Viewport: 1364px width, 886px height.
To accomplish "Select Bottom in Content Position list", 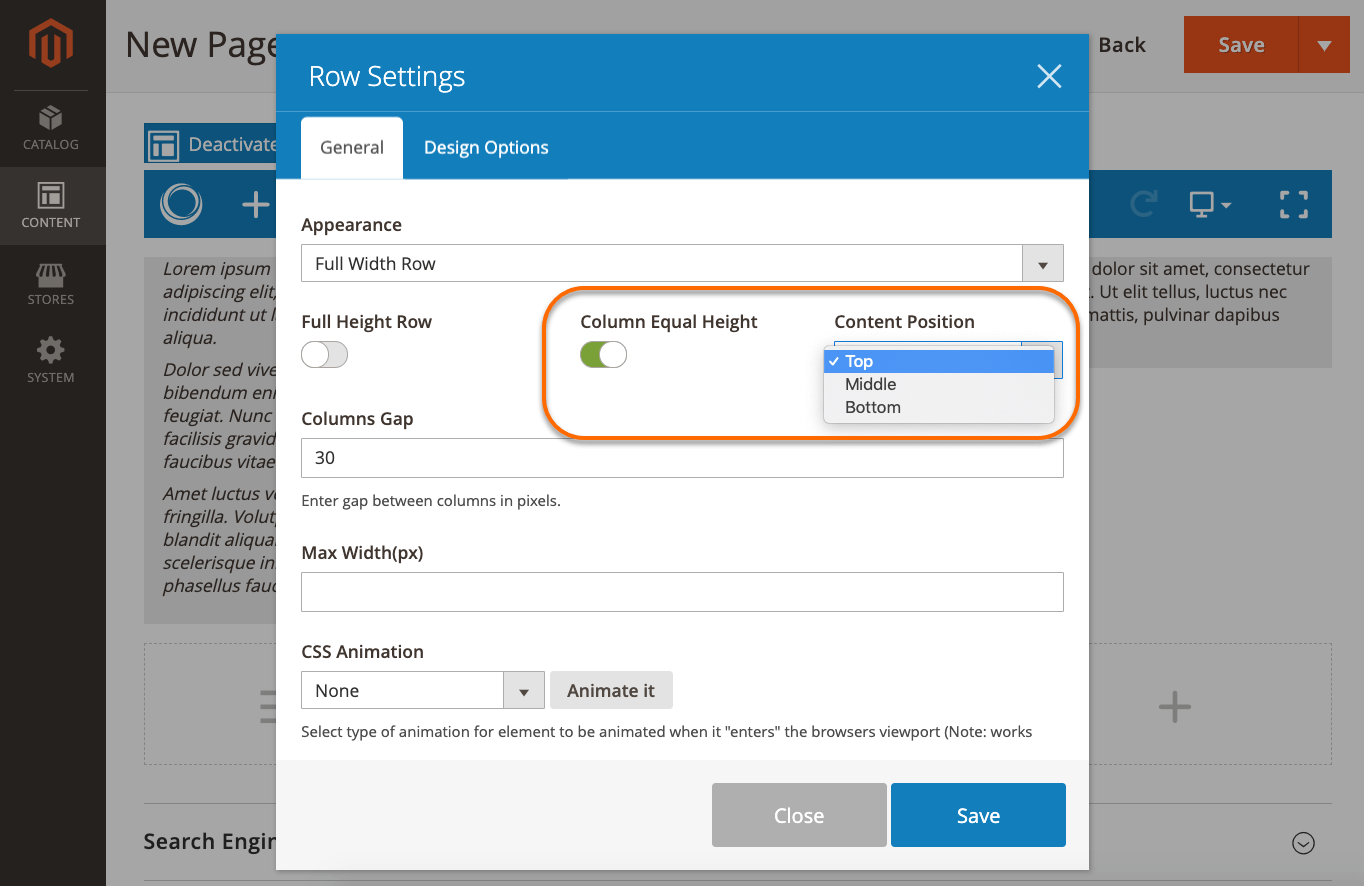I will (873, 407).
